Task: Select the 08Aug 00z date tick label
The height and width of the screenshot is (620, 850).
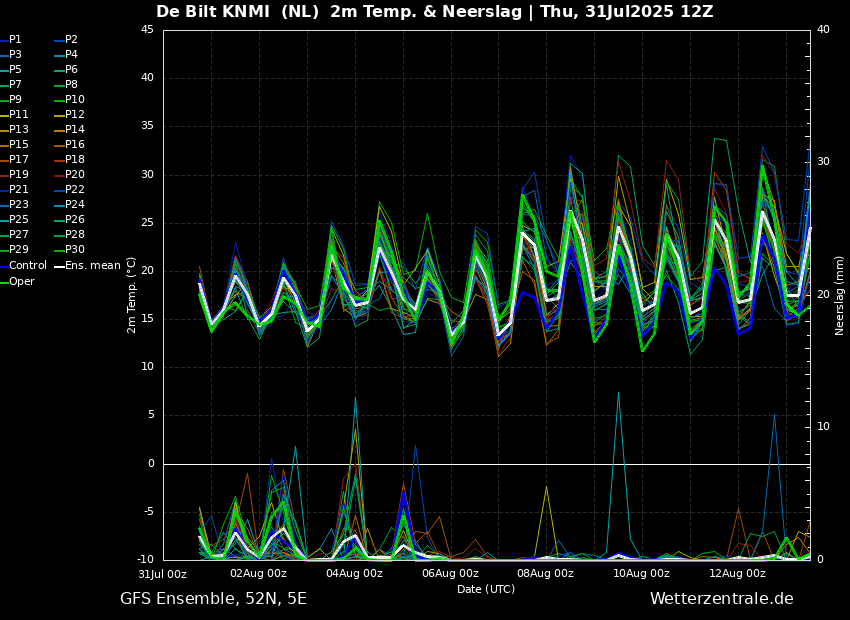Action: [545, 574]
